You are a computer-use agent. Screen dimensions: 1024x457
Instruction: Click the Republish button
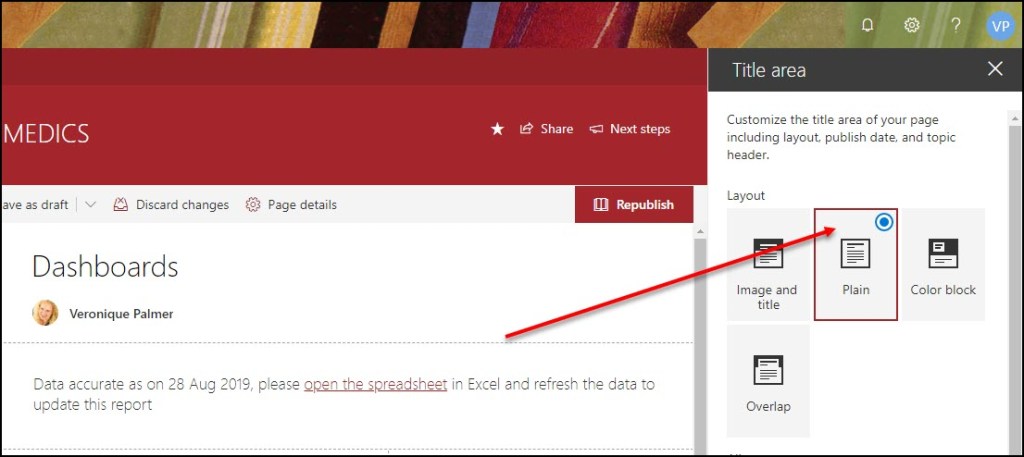[634, 205]
